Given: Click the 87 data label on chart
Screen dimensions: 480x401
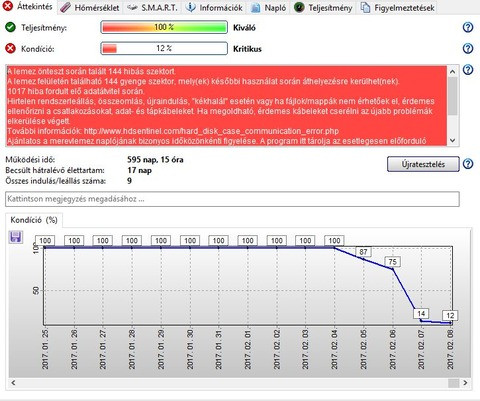Looking at the screenshot, I should pyautogui.click(x=363, y=252).
